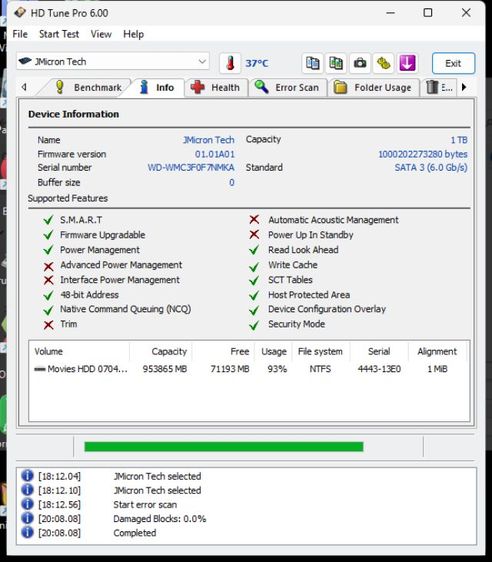Screen dimensions: 492x562
Task: Sort by the File system column header
Action: pyautogui.click(x=321, y=351)
